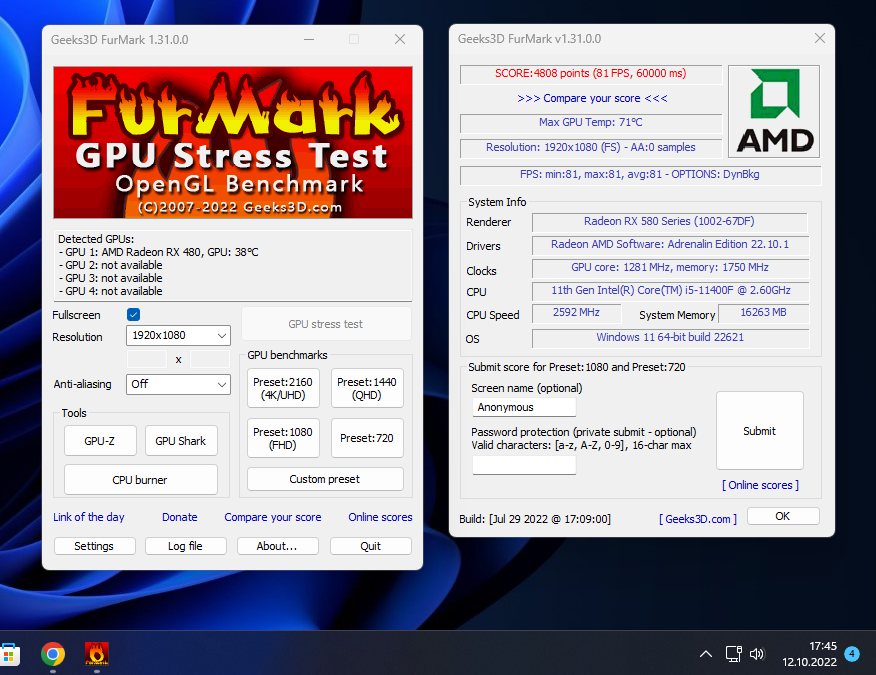Submit the benchmark score
876x675 pixels.
click(x=760, y=431)
